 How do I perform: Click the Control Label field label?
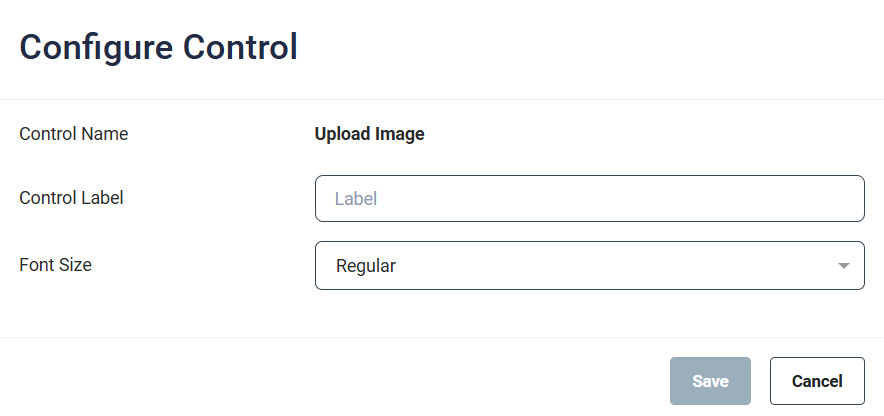tap(71, 198)
